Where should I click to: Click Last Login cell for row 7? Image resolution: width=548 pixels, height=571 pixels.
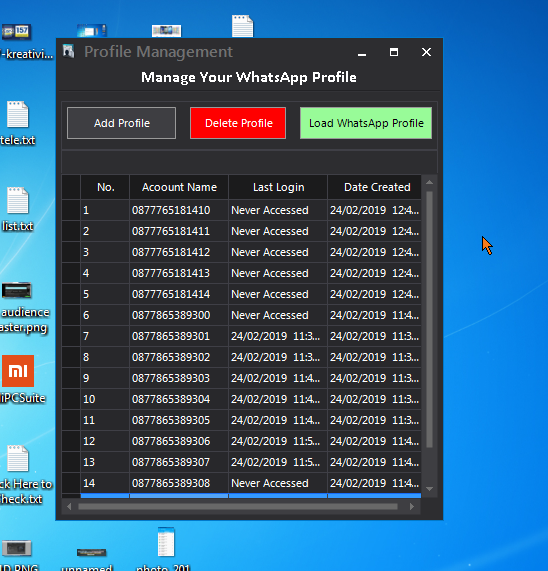[278, 336]
